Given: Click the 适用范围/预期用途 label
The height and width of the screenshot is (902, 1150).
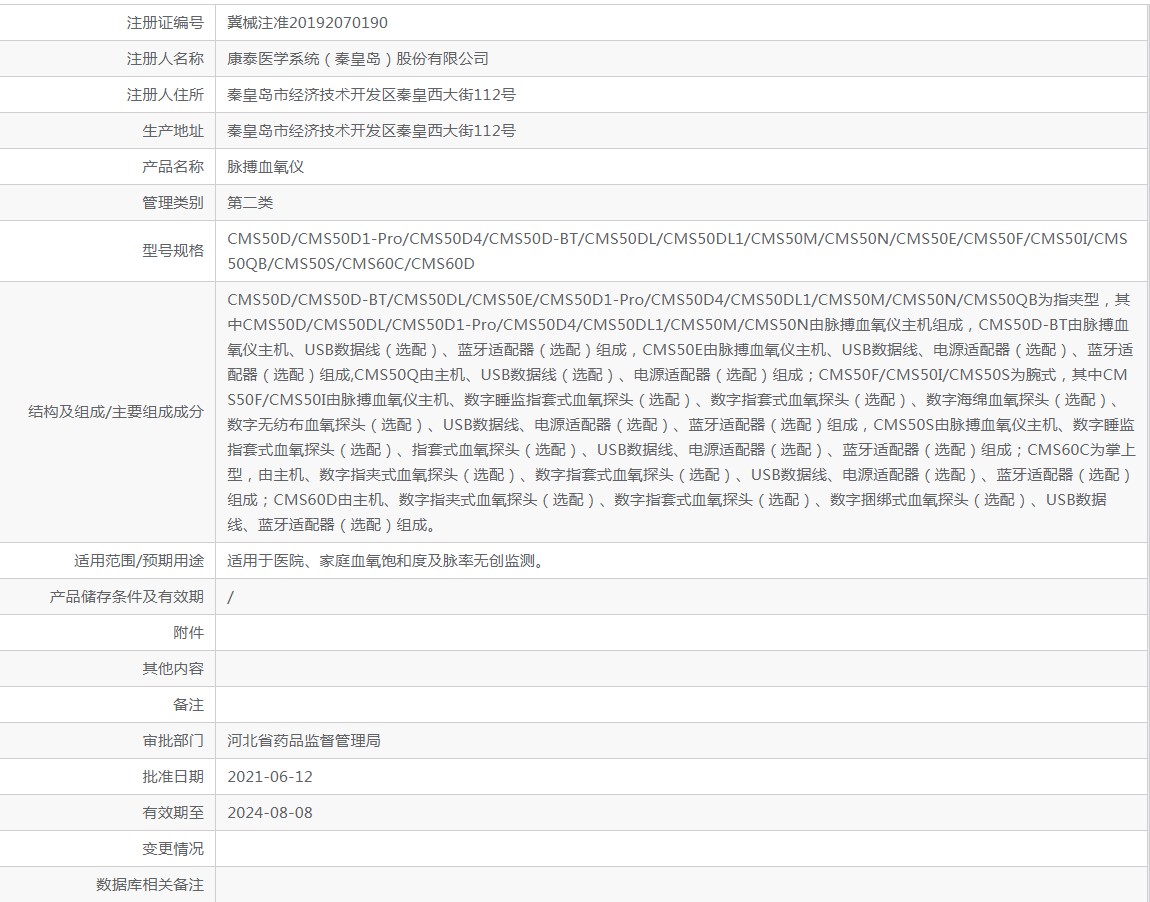Looking at the screenshot, I should (x=139, y=561).
